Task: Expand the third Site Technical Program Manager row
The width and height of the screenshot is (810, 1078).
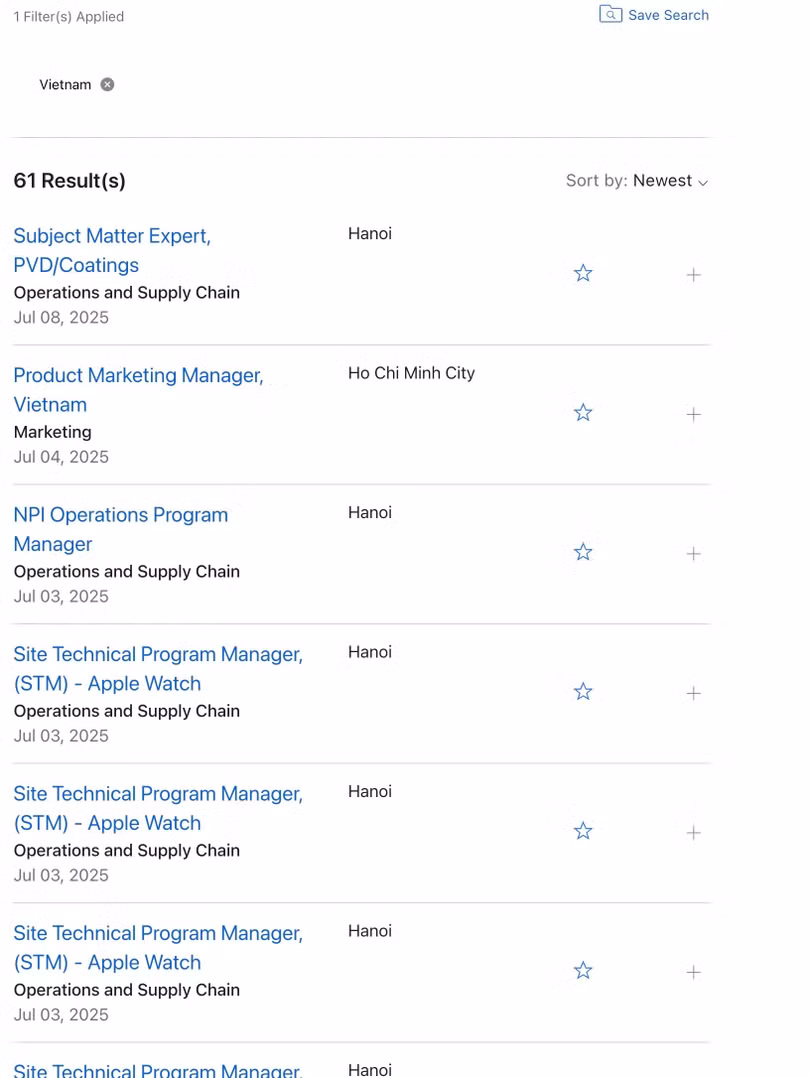Action: tap(694, 972)
